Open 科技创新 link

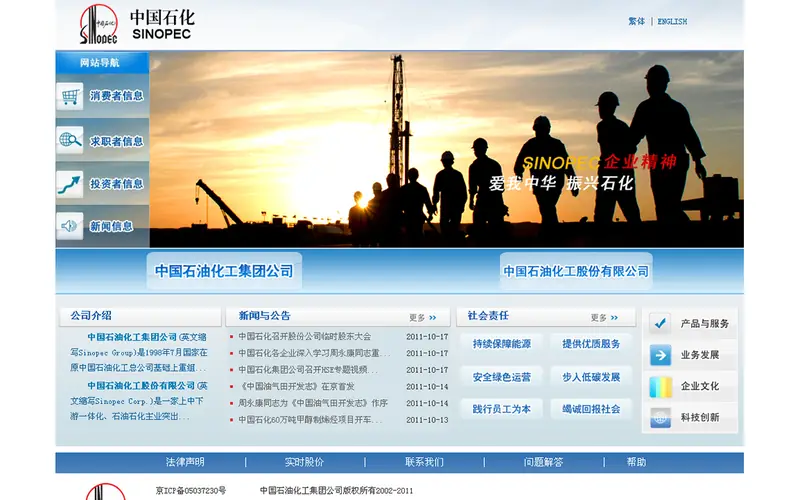[699, 418]
